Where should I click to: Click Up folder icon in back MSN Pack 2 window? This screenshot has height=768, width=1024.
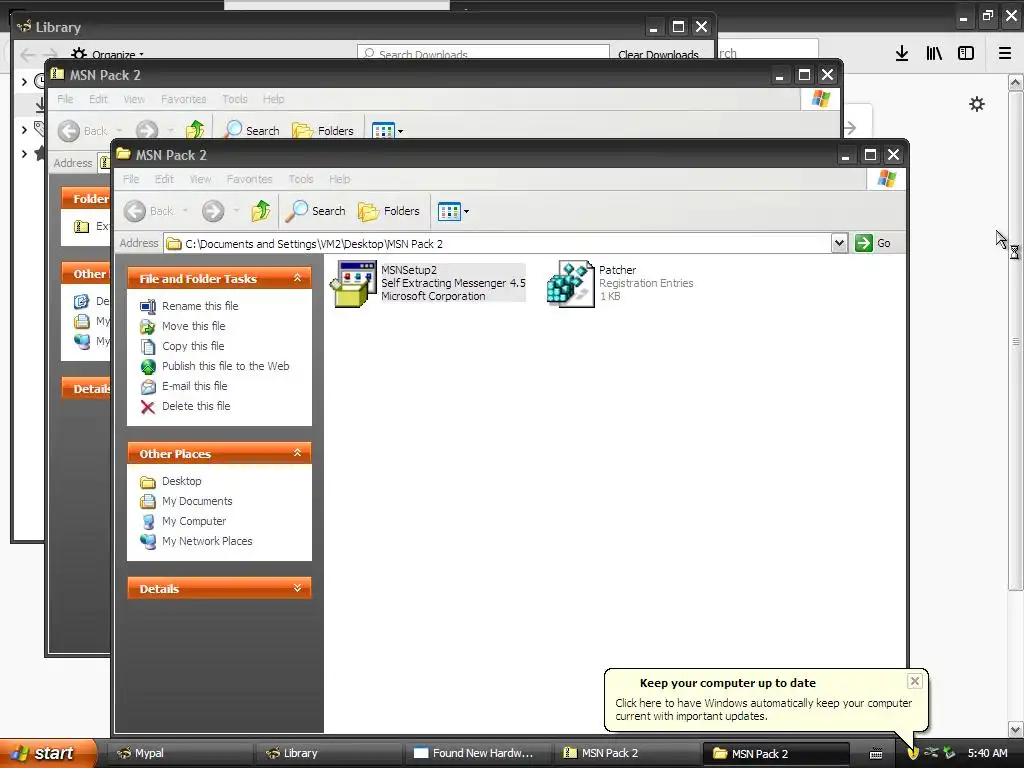click(195, 130)
